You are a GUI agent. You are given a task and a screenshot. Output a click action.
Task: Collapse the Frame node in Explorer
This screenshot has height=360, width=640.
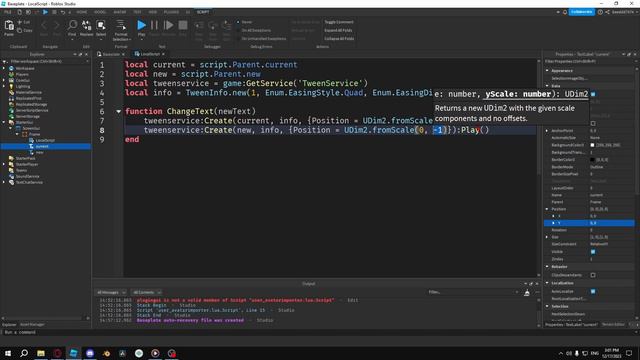(x=17, y=134)
